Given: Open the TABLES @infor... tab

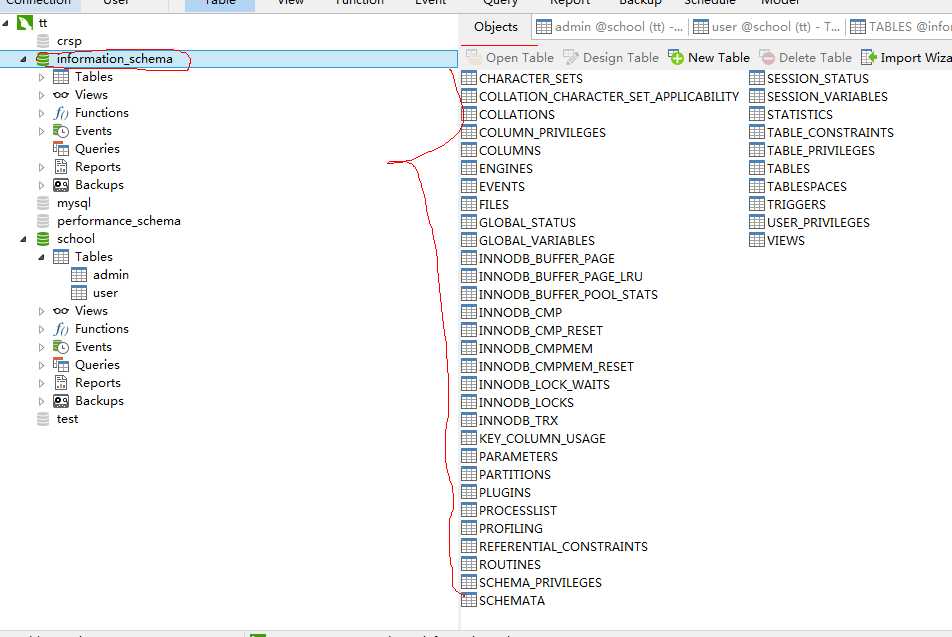Looking at the screenshot, I should [900, 27].
